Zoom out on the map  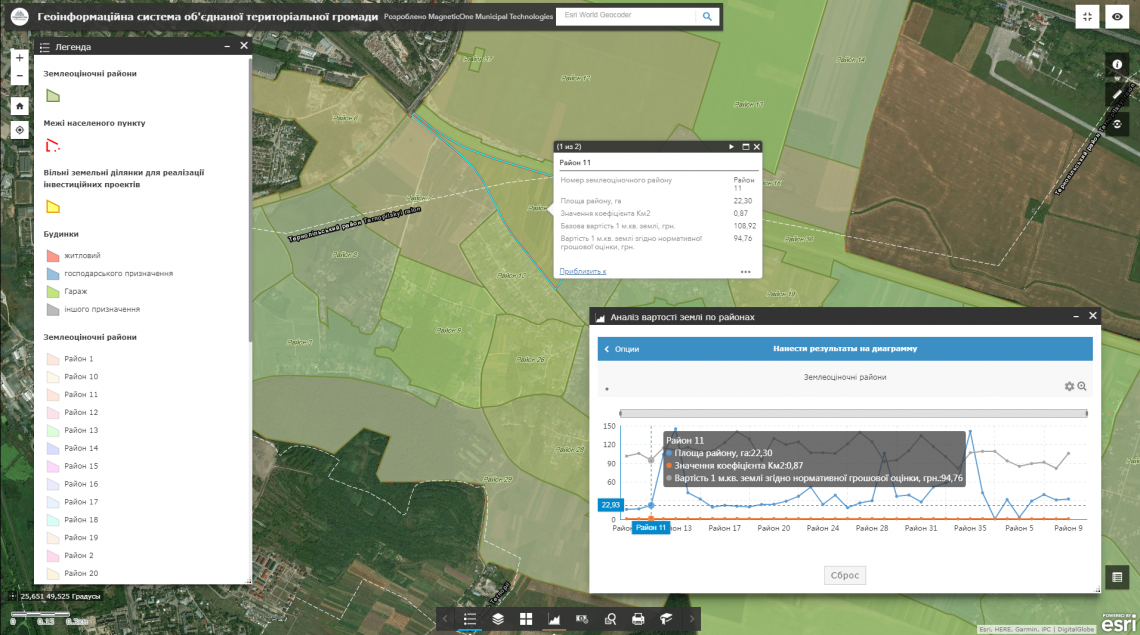pos(20,76)
